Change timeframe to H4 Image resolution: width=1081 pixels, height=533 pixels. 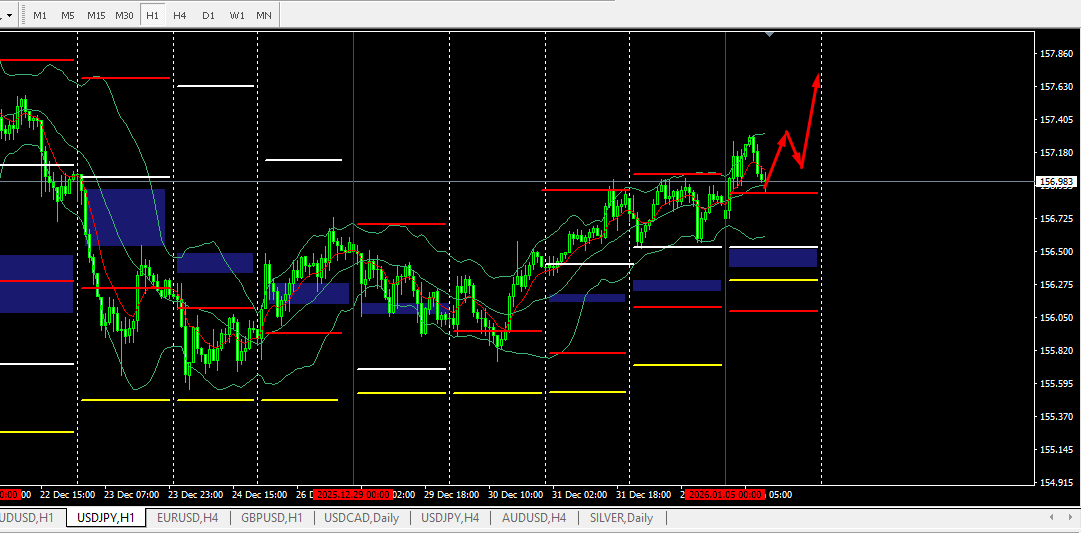[180, 15]
